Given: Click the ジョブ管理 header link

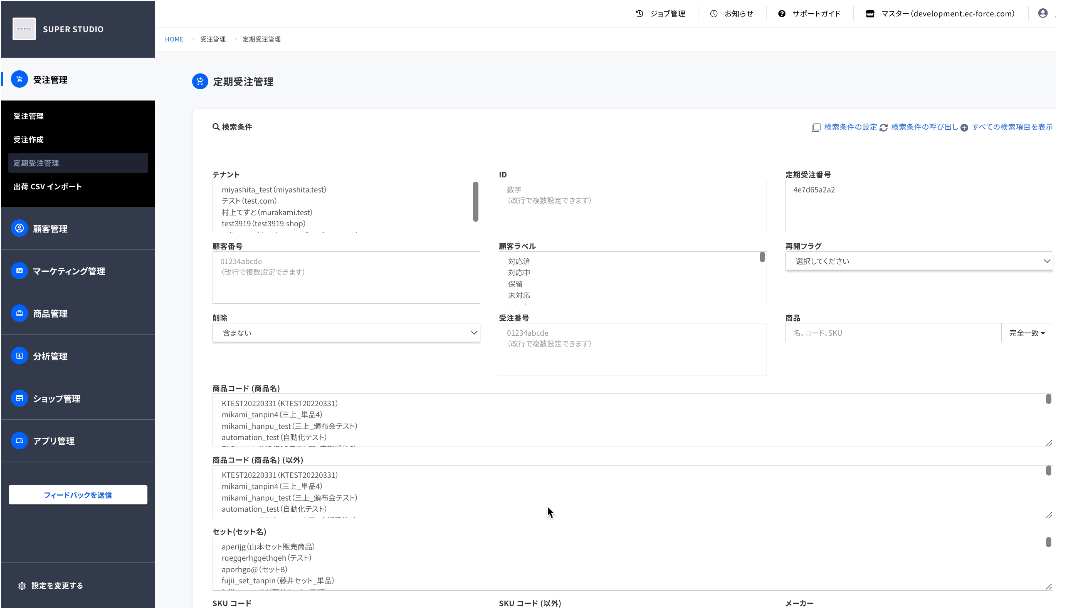Looking at the screenshot, I should [668, 13].
